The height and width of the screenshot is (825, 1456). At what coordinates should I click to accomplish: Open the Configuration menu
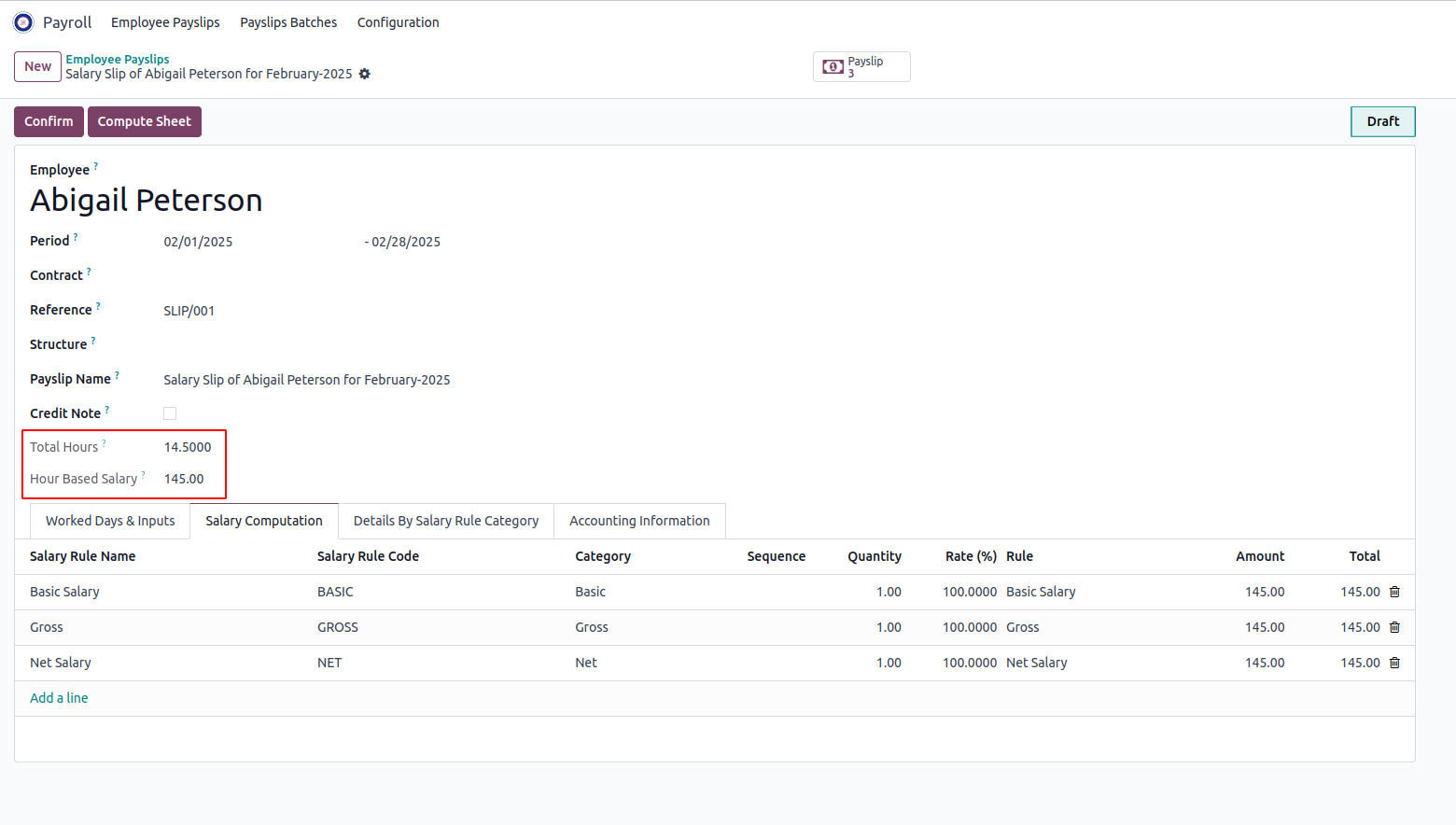[398, 22]
